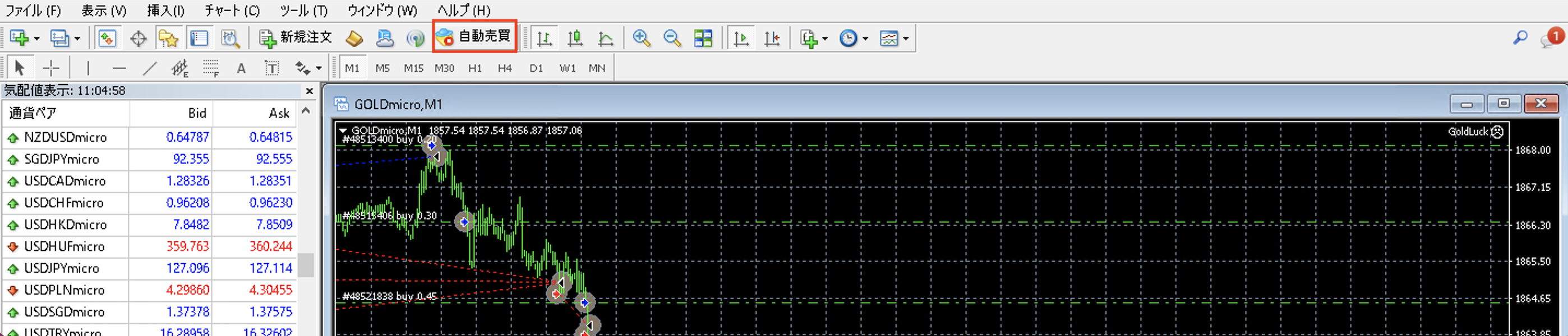Zoom in on the chart
The image size is (1568, 336).
[x=641, y=38]
